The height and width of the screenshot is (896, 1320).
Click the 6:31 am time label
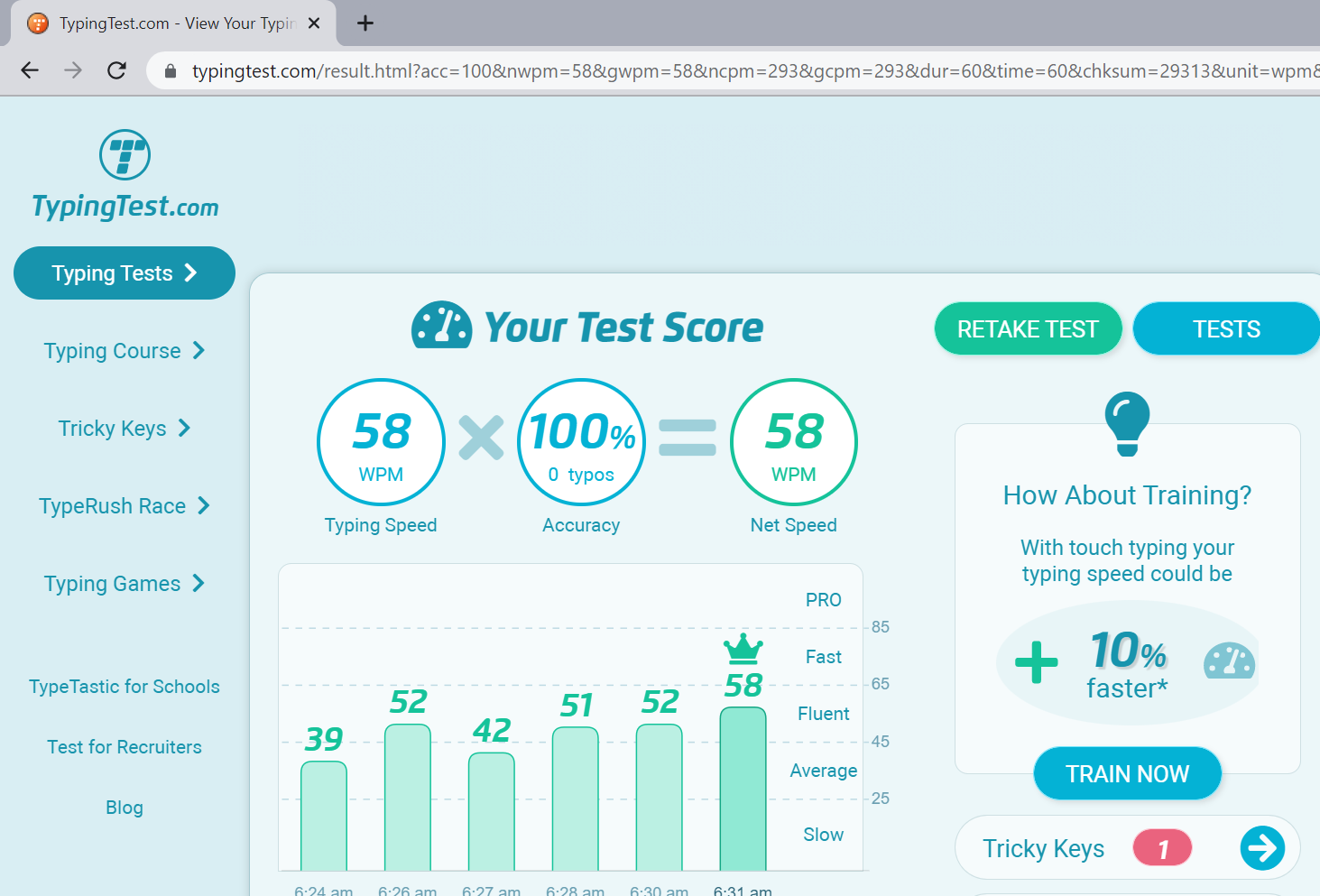point(743,891)
